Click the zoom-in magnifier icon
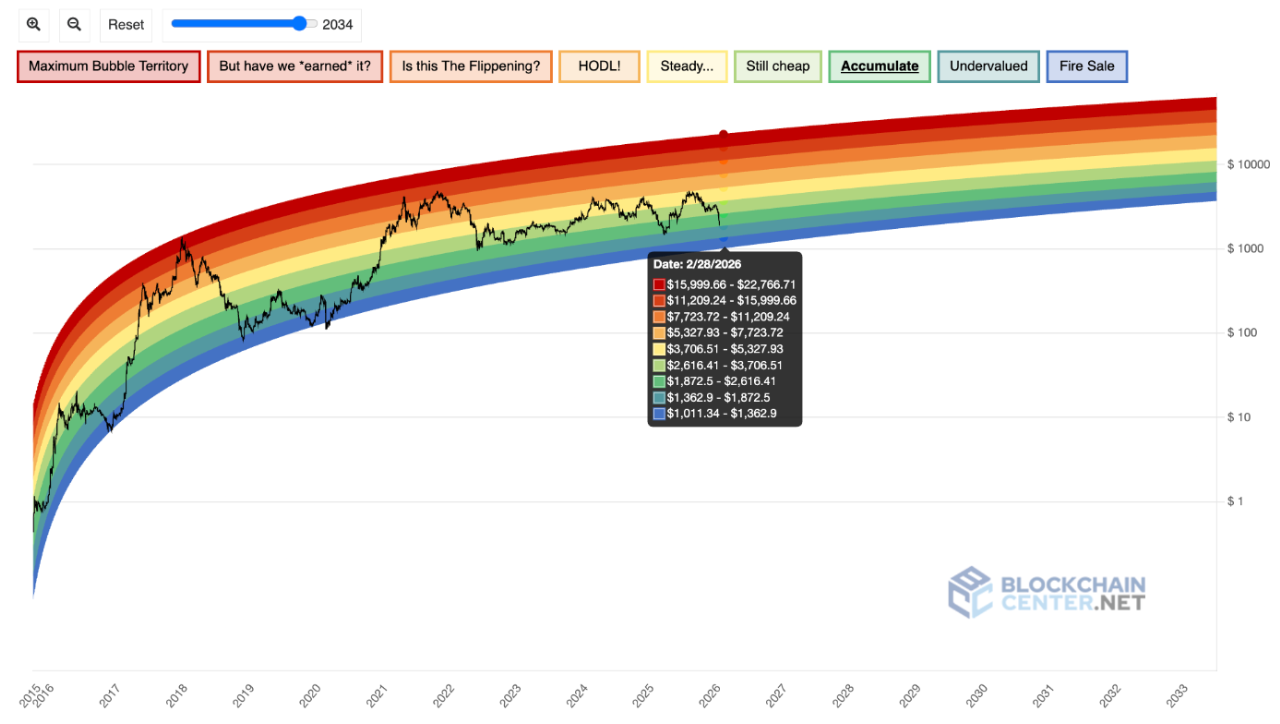 coord(33,24)
